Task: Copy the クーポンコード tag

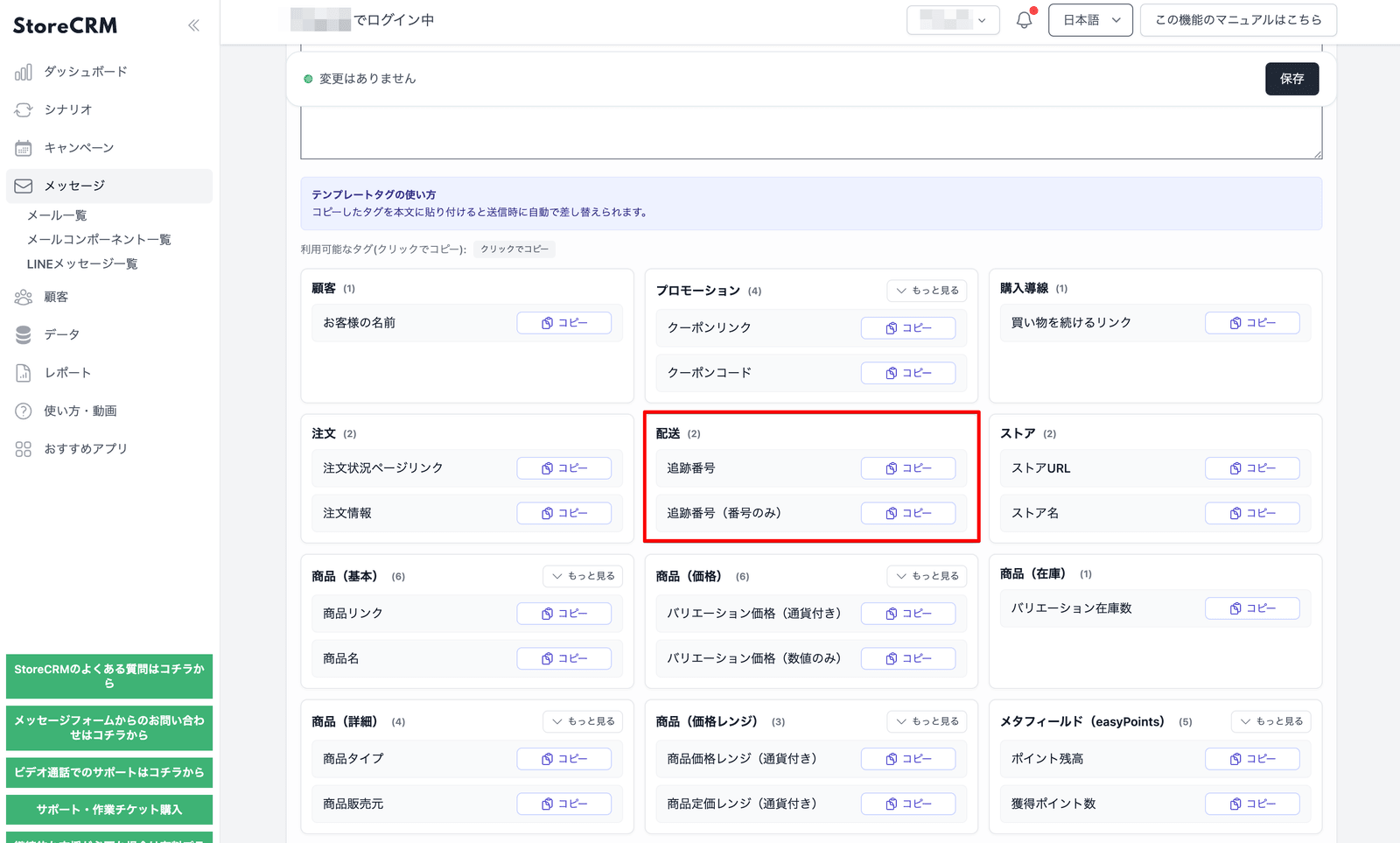Action: [x=908, y=373]
